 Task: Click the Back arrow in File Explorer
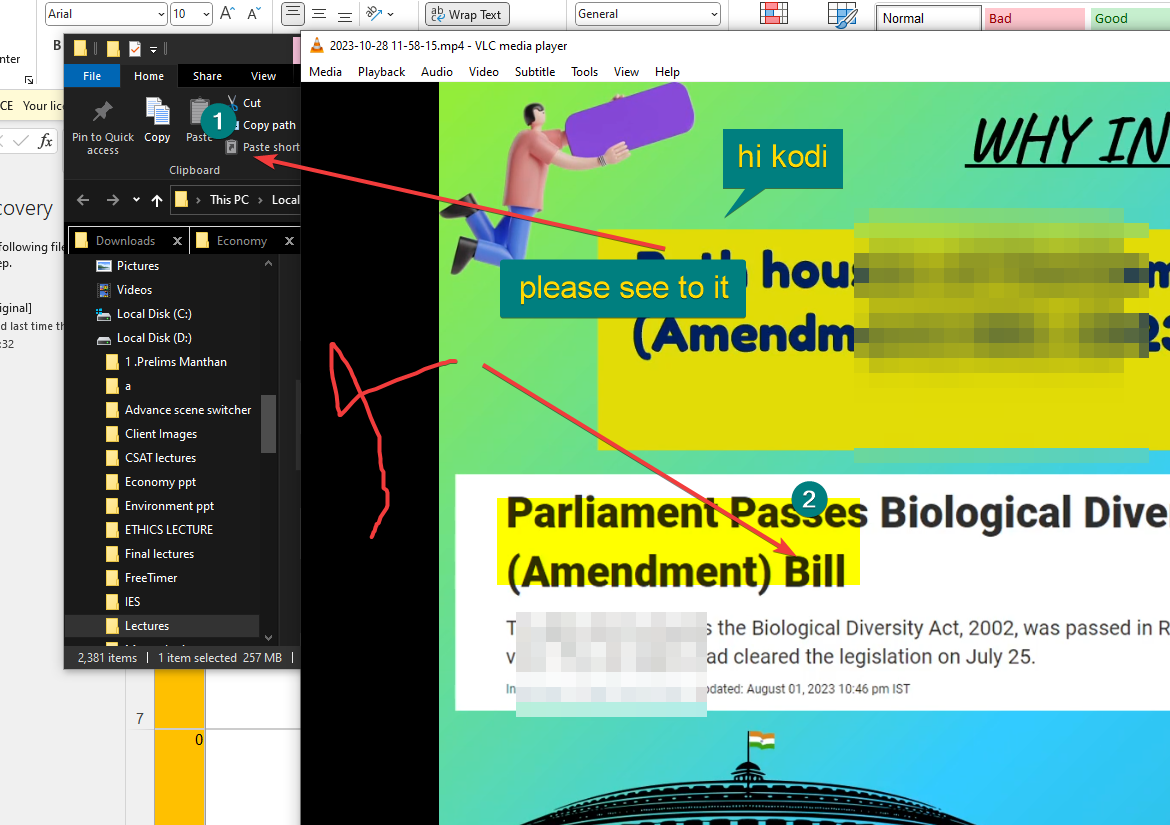tap(83, 200)
